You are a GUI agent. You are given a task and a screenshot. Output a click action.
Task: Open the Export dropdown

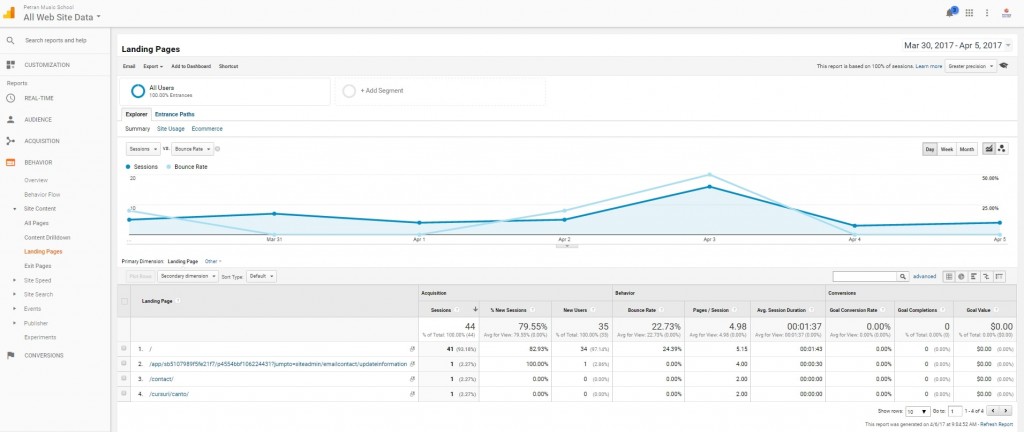click(153, 67)
